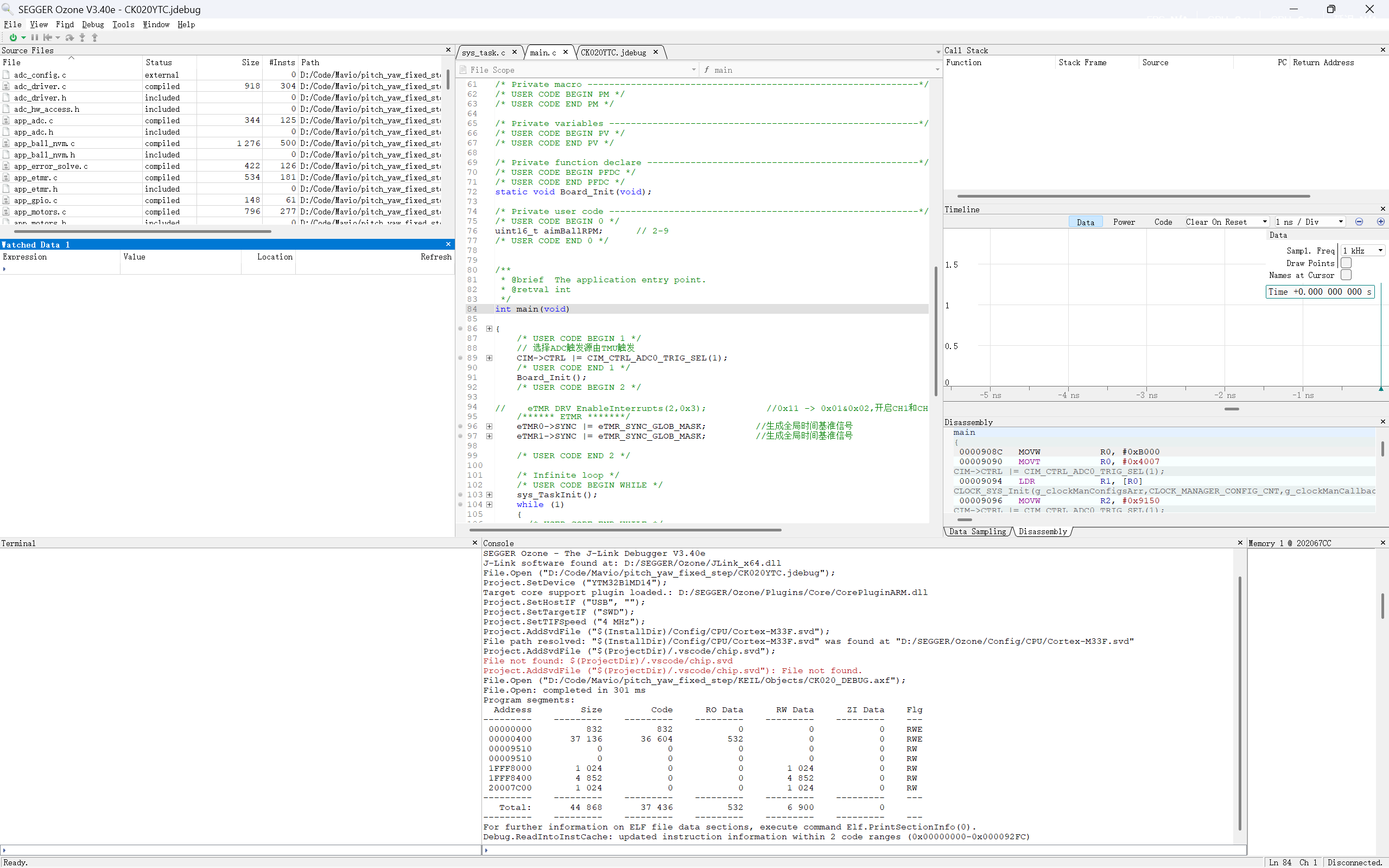Expand the code fold at line 86
Screen dimensions: 1389x868
[x=489, y=329]
